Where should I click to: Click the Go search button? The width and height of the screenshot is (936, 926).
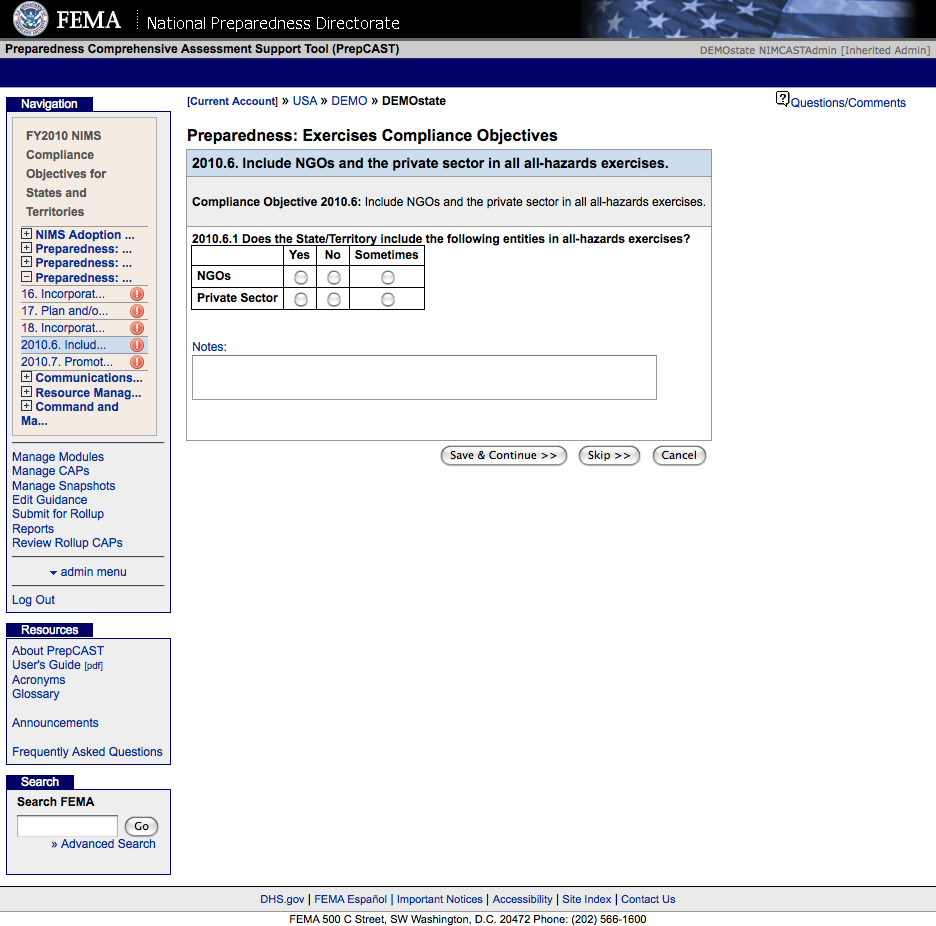point(141,826)
